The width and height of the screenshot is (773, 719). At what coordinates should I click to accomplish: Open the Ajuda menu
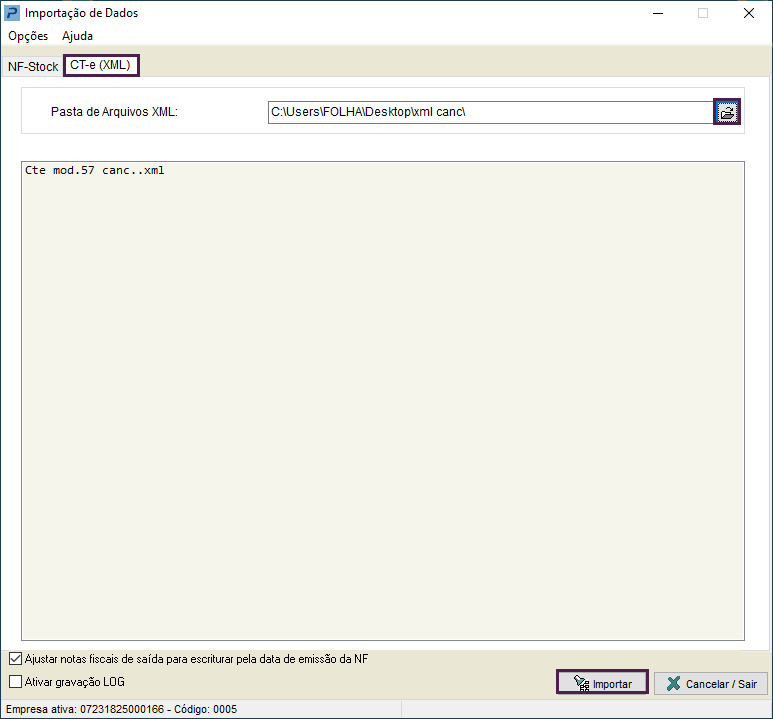pyautogui.click(x=77, y=36)
